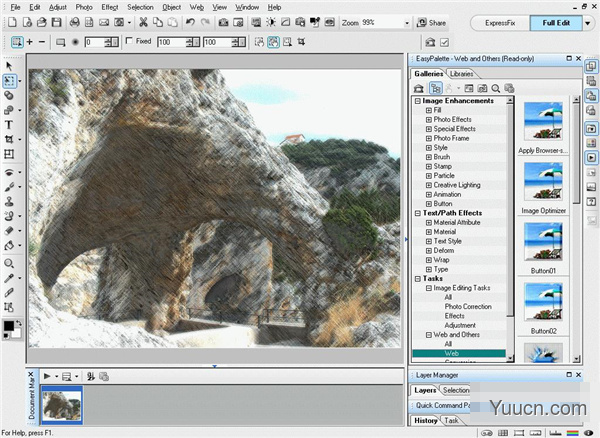Click the Save disk icon
600x438 pixels.
[x=57, y=23]
